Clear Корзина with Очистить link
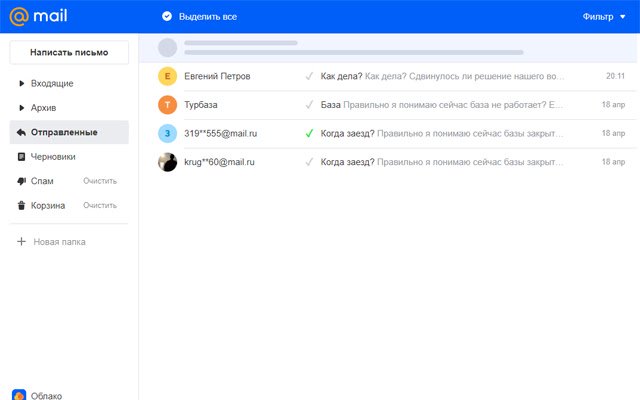This screenshot has width=640, height=400. click(x=100, y=205)
